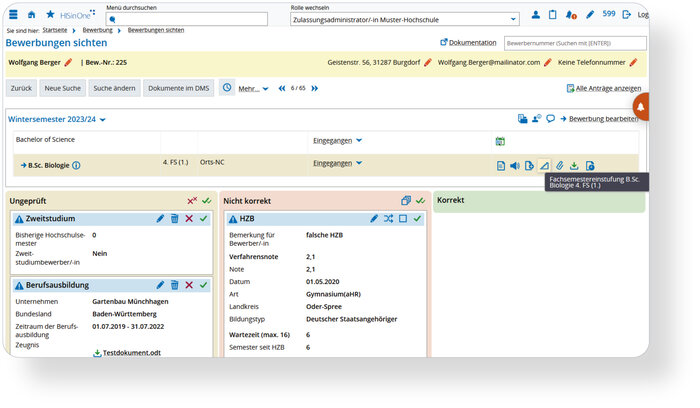The height and width of the screenshot is (408, 700).
Task: Delete the Zweitstudium card
Action: click(175, 219)
